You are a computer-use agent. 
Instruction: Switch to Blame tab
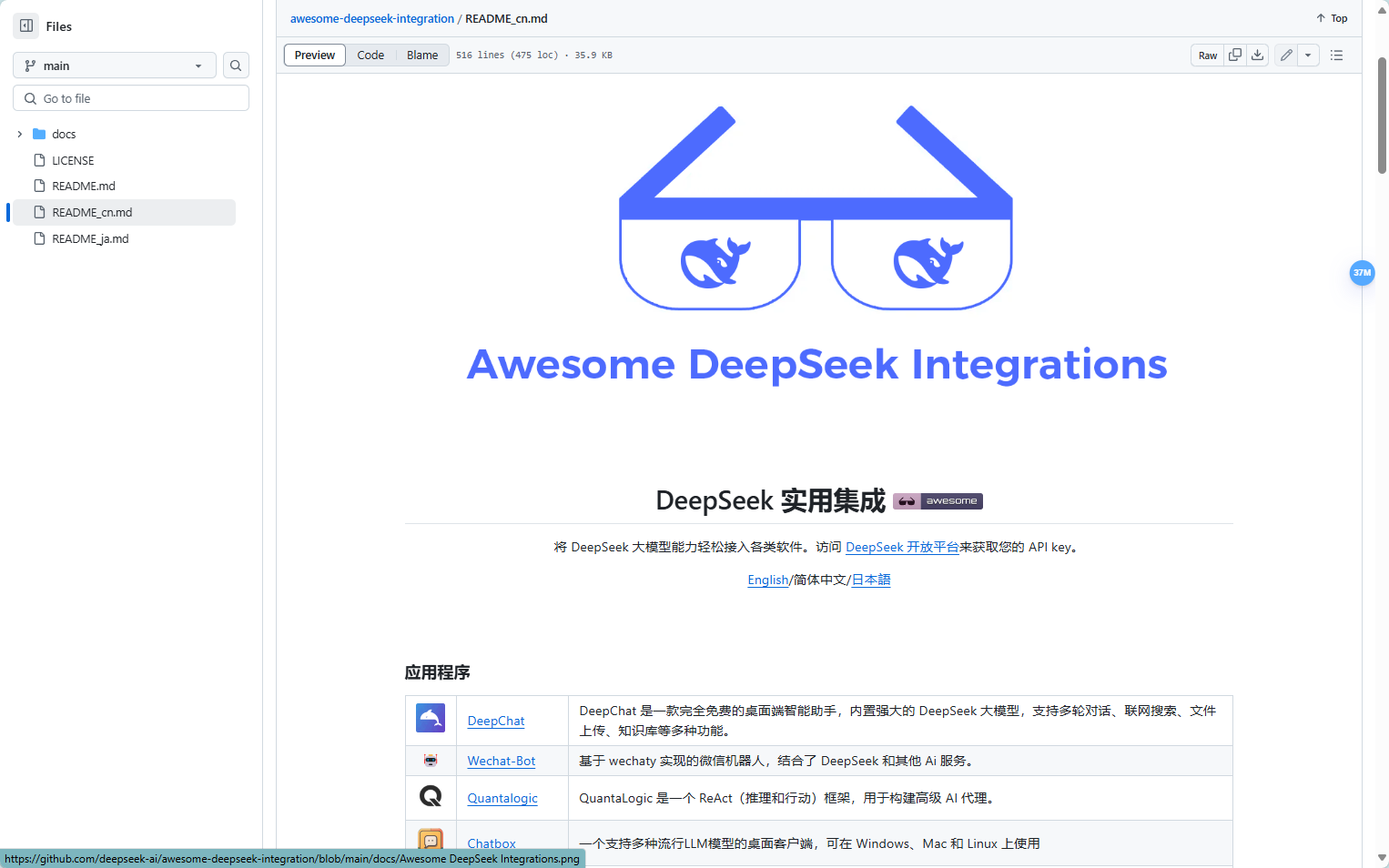(422, 55)
